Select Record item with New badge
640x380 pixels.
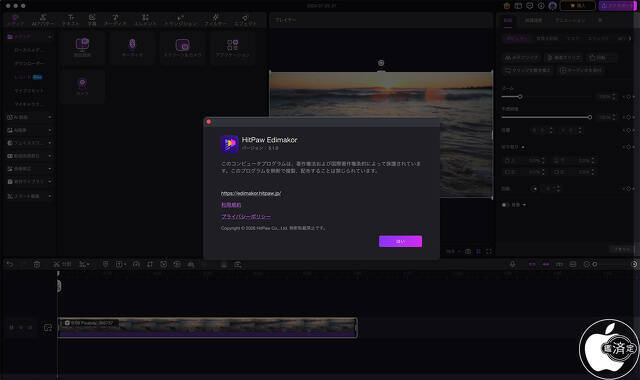(x=29, y=77)
